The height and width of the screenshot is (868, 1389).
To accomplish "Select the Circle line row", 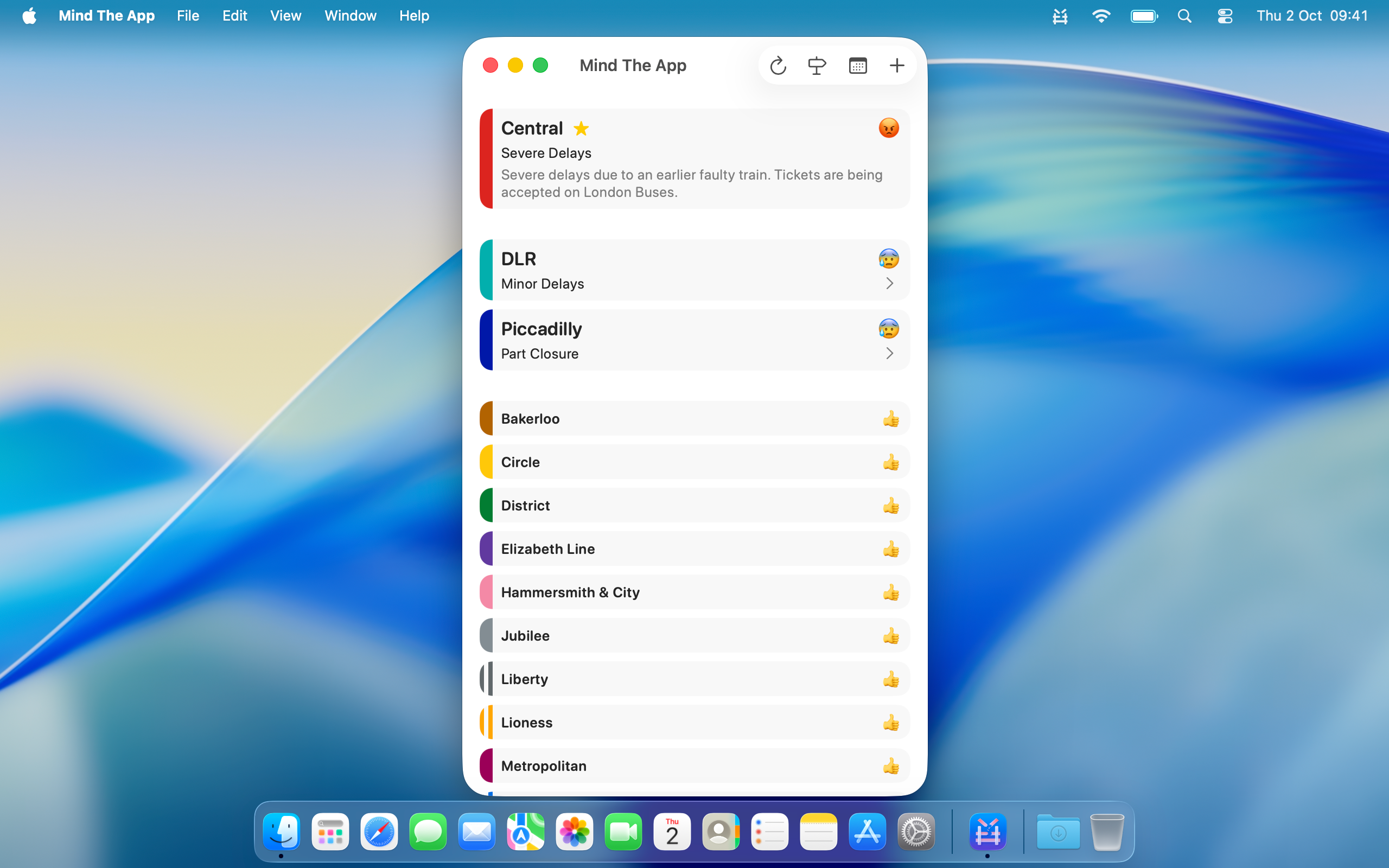I will (x=694, y=462).
